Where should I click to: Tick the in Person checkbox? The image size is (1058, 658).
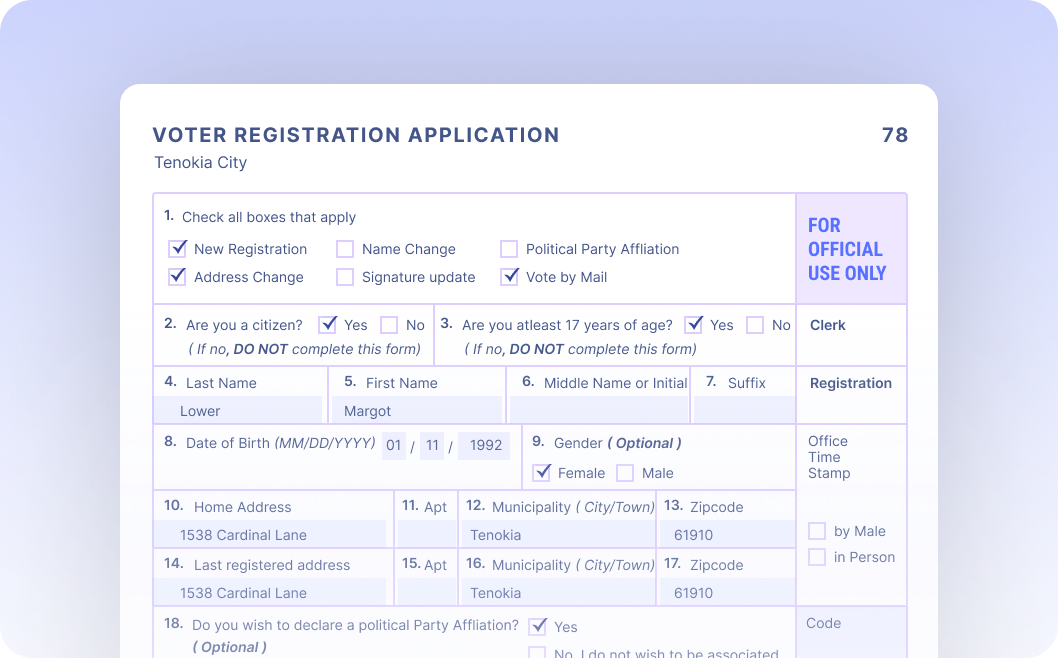(x=817, y=557)
